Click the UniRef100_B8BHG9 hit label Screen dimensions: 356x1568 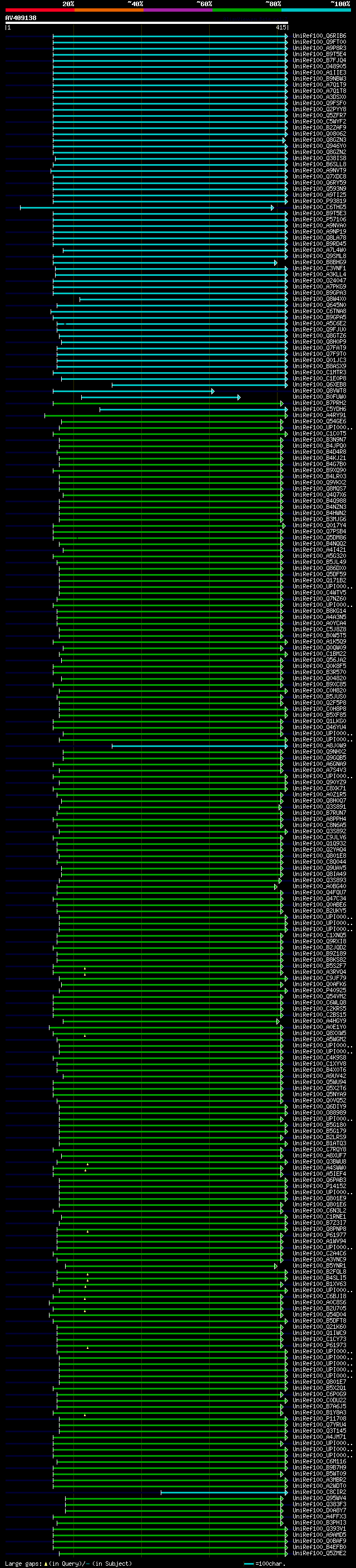[x=319, y=263]
